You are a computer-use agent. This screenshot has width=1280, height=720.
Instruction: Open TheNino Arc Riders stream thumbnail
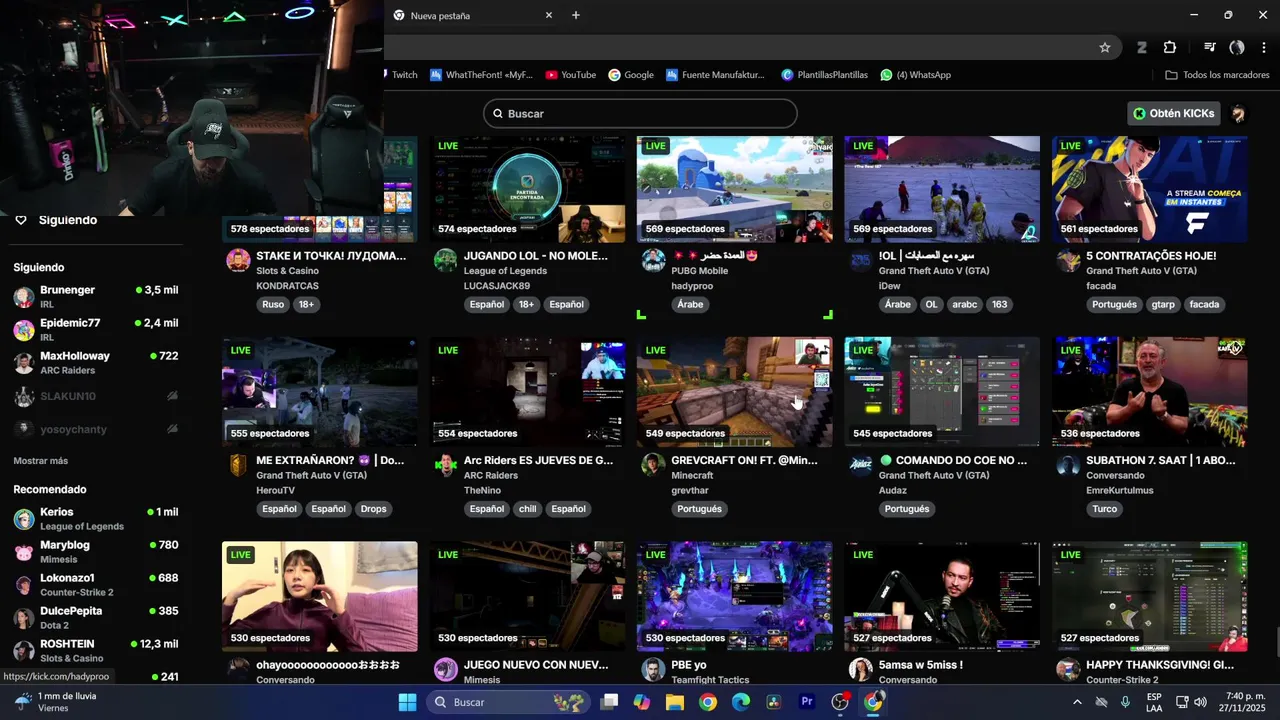[x=527, y=392]
